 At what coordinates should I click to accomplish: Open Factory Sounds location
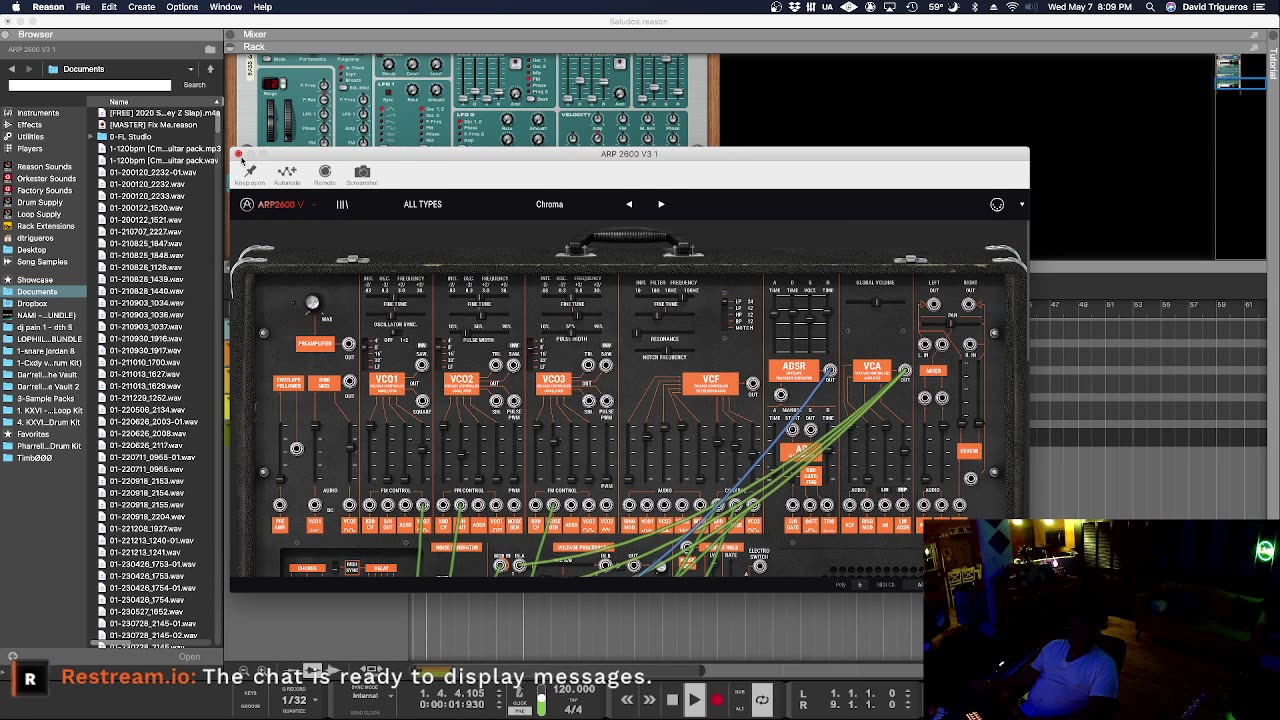click(x=44, y=191)
